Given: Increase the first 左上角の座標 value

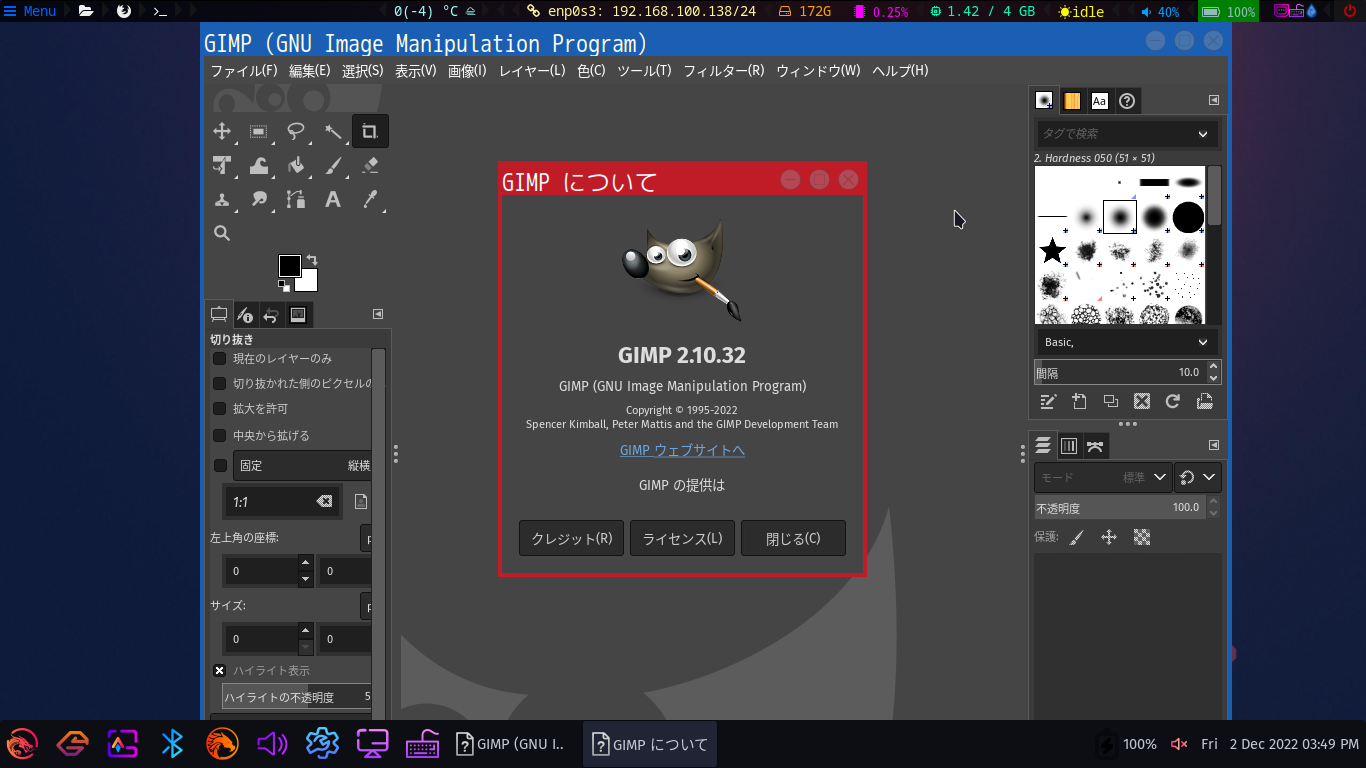Looking at the screenshot, I should (305, 564).
